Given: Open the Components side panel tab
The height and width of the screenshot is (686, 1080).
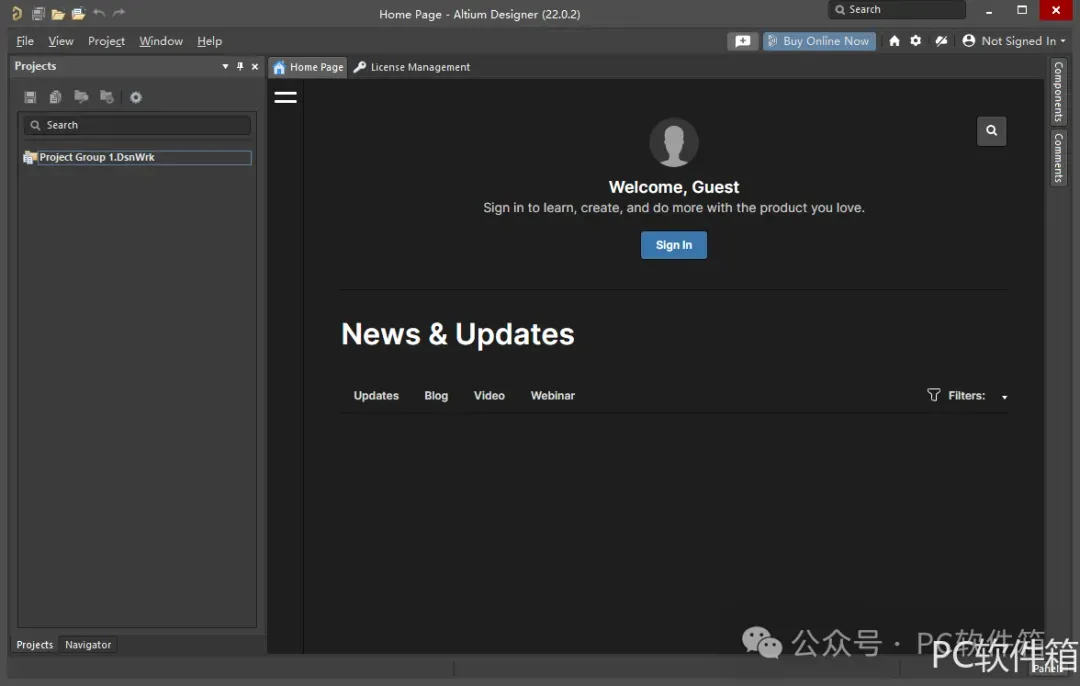Looking at the screenshot, I should 1058,91.
